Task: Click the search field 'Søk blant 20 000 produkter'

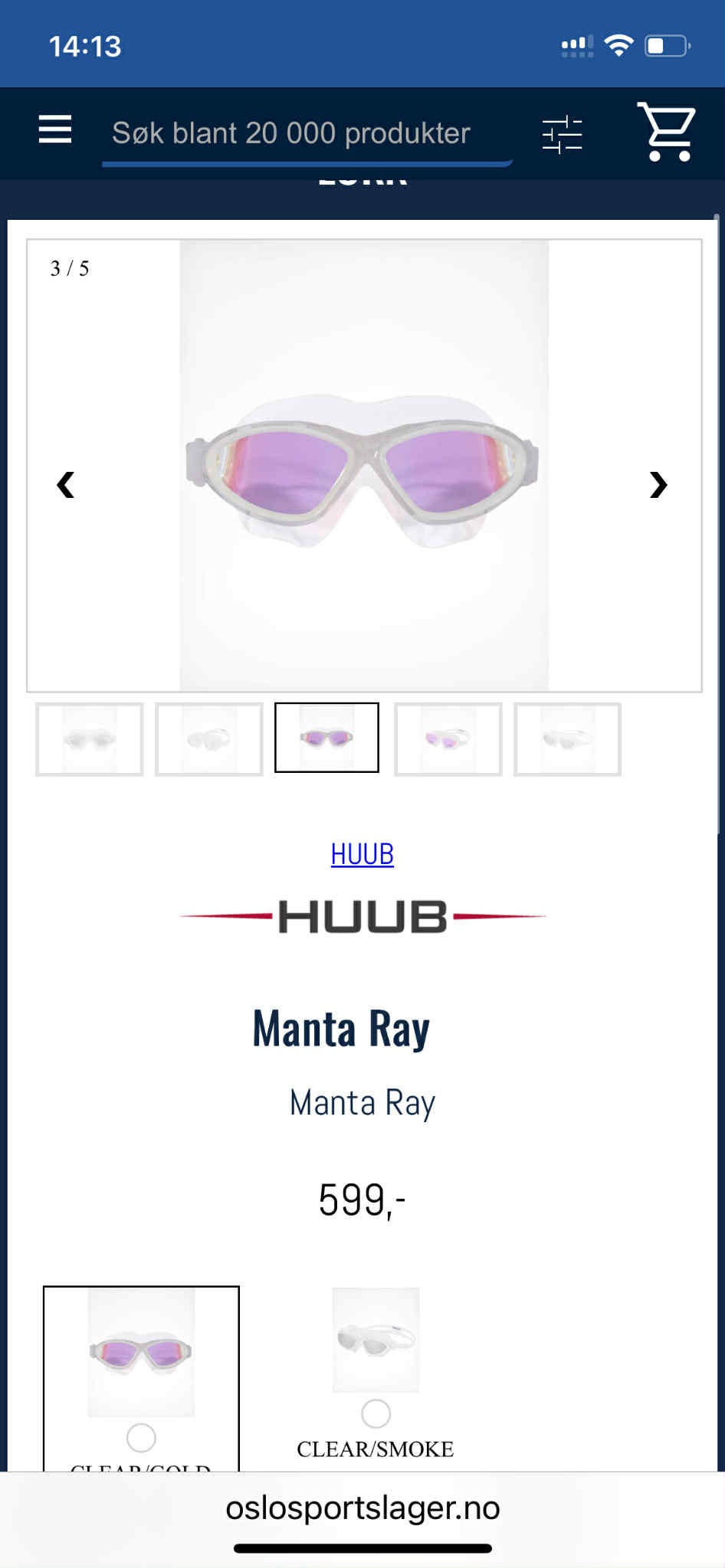Action: point(307,134)
